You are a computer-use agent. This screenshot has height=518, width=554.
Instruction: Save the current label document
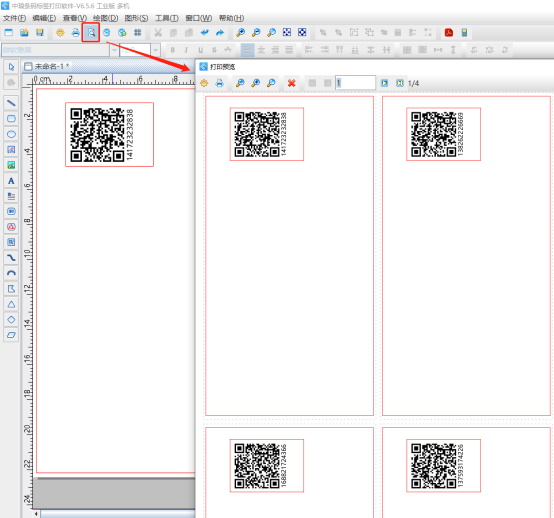click(x=40, y=33)
